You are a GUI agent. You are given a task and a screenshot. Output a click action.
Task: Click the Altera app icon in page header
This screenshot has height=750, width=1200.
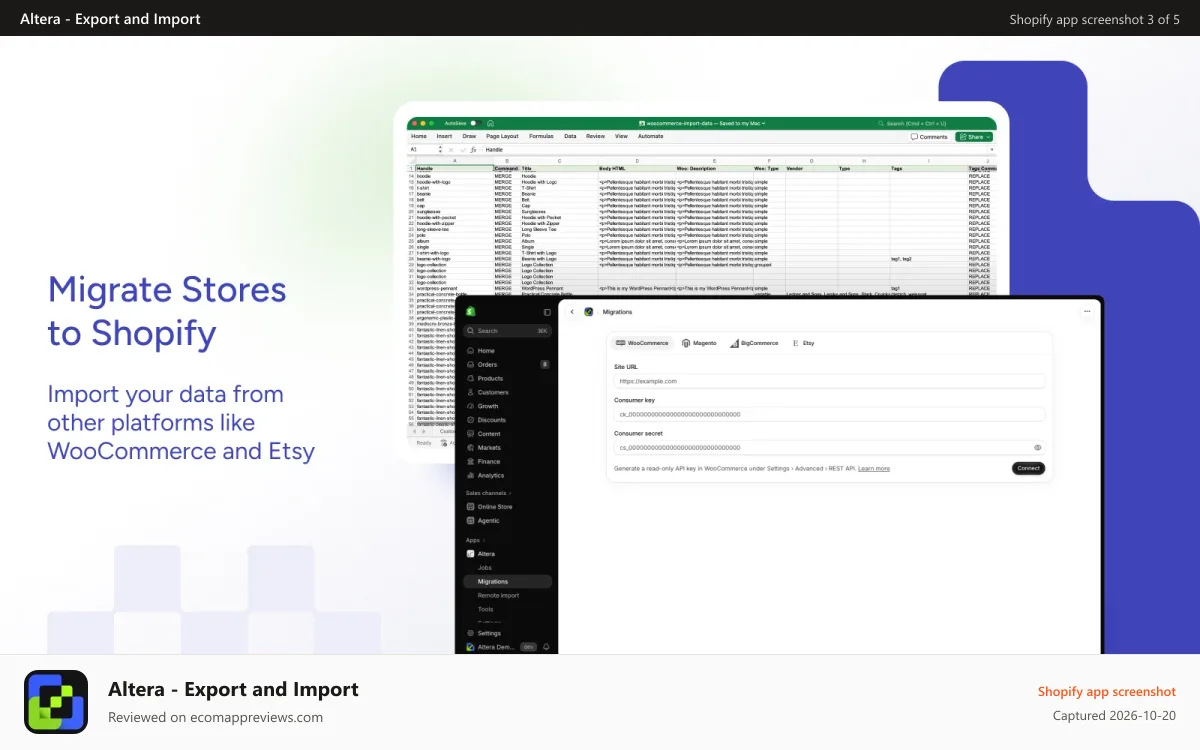(589, 312)
